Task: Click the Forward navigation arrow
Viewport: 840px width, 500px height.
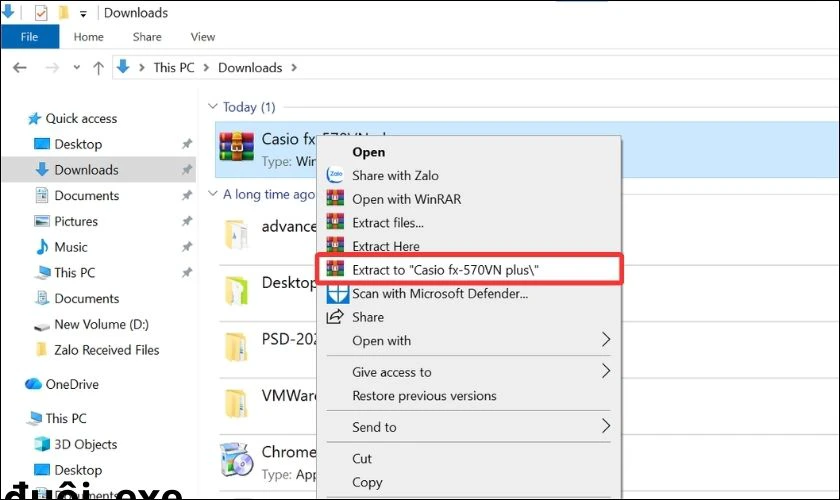Action: pyautogui.click(x=52, y=68)
